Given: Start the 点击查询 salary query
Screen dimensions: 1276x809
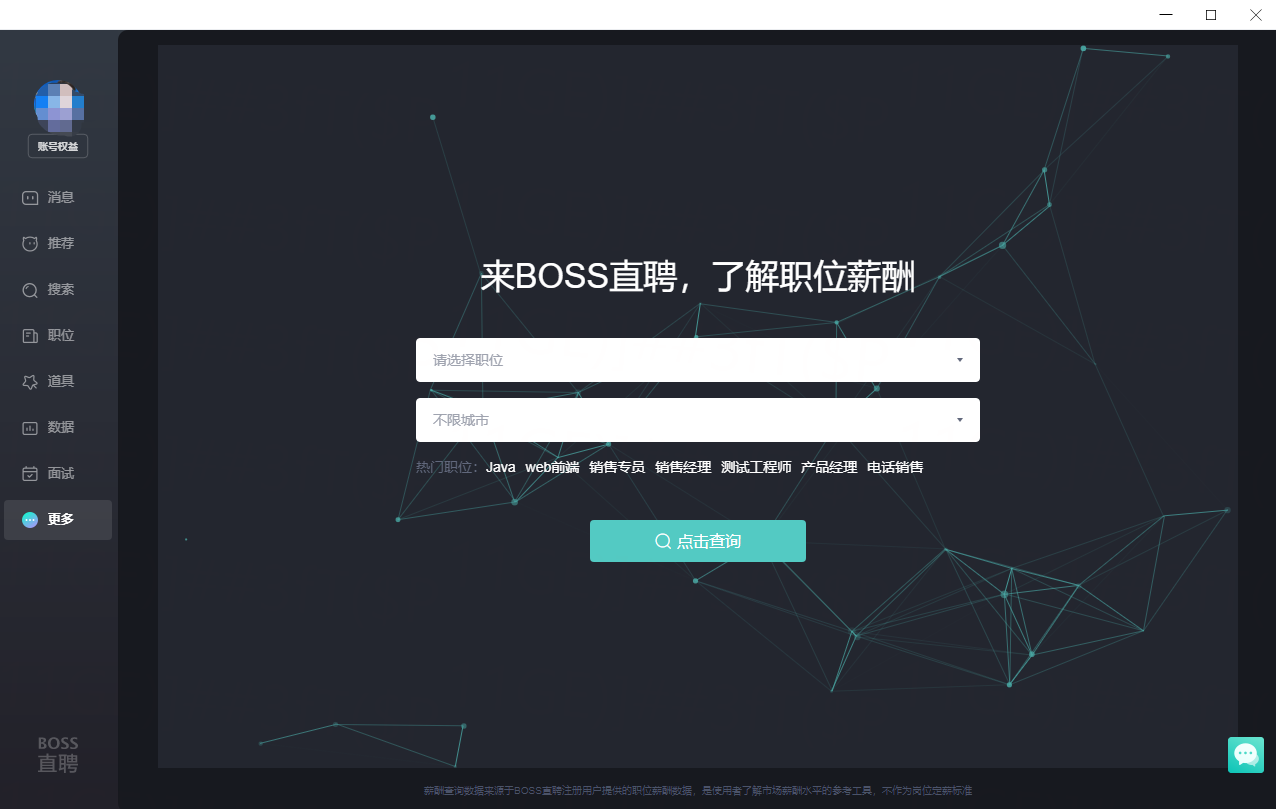Looking at the screenshot, I should pyautogui.click(x=698, y=541).
